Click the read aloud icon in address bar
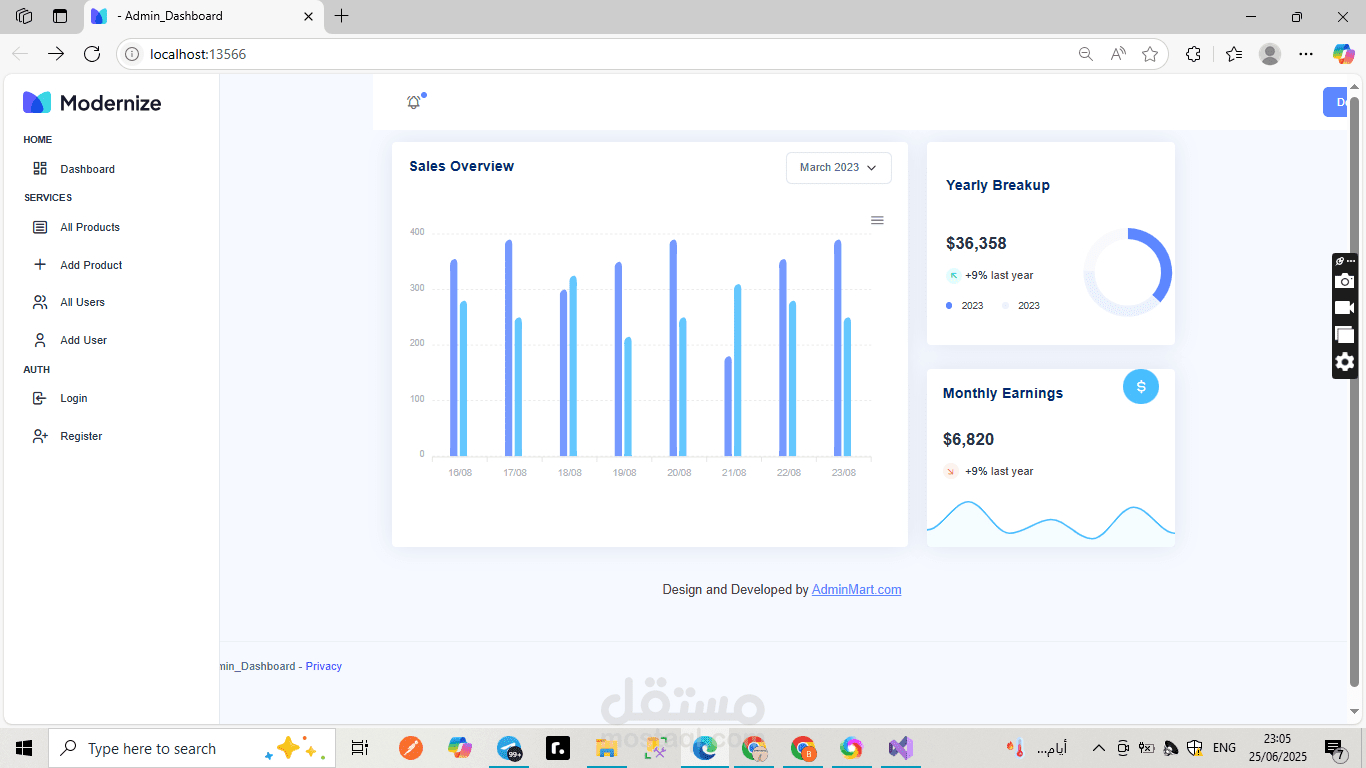This screenshot has height=768, width=1366. [1118, 54]
